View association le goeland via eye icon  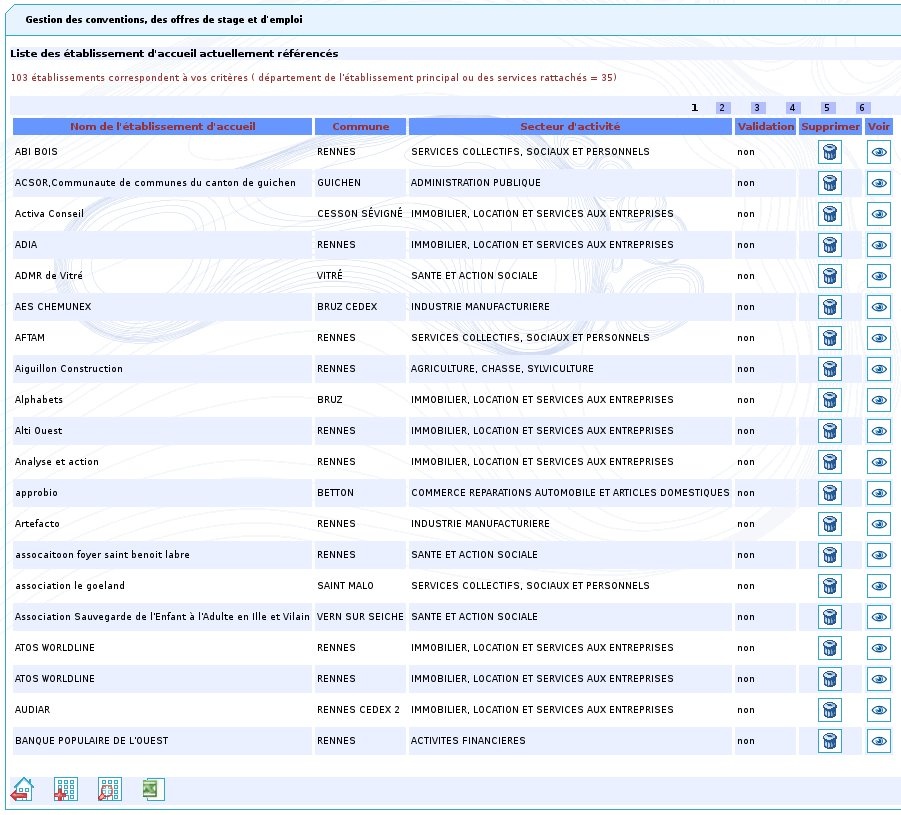(879, 586)
